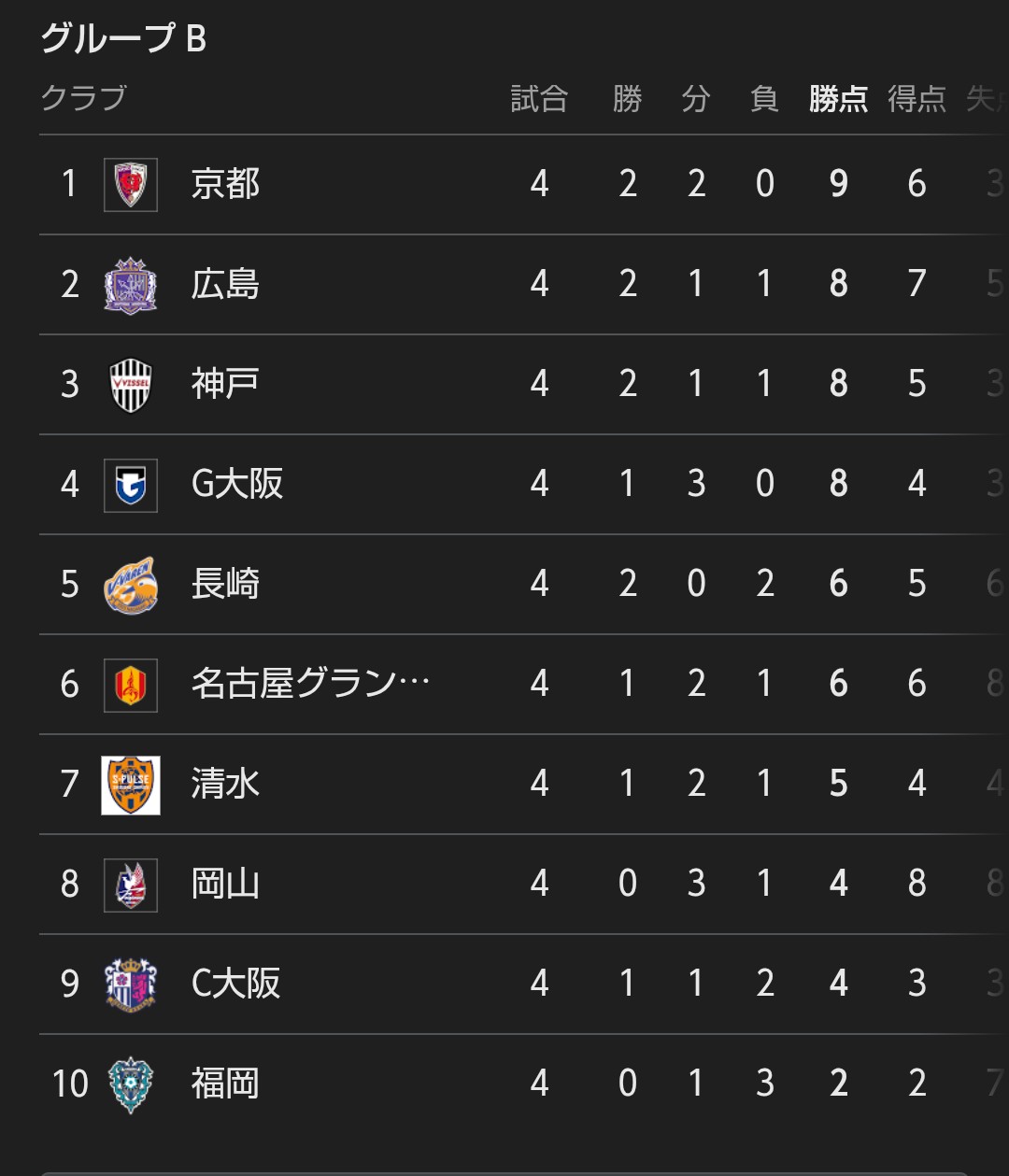The image size is (1009, 1176).
Task: Click the Hiroshima (広島) club crest icon
Action: [131, 284]
